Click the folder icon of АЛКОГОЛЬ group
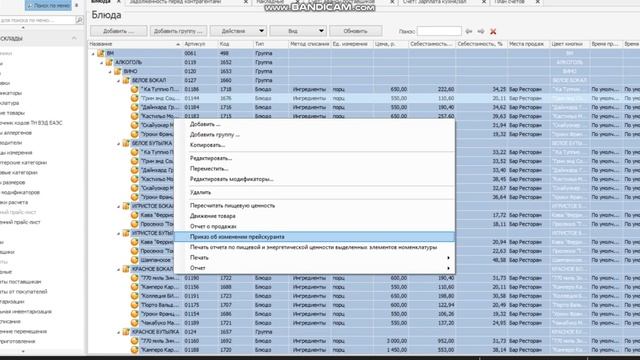The height and width of the screenshot is (360, 640). pyautogui.click(x=109, y=62)
